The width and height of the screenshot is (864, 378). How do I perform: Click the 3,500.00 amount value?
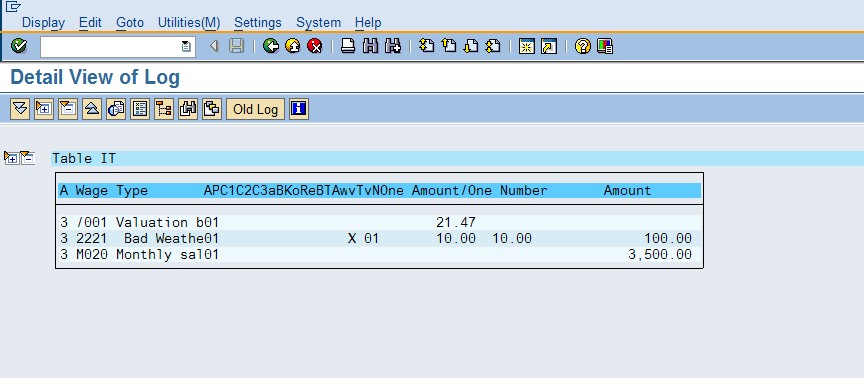point(660,255)
